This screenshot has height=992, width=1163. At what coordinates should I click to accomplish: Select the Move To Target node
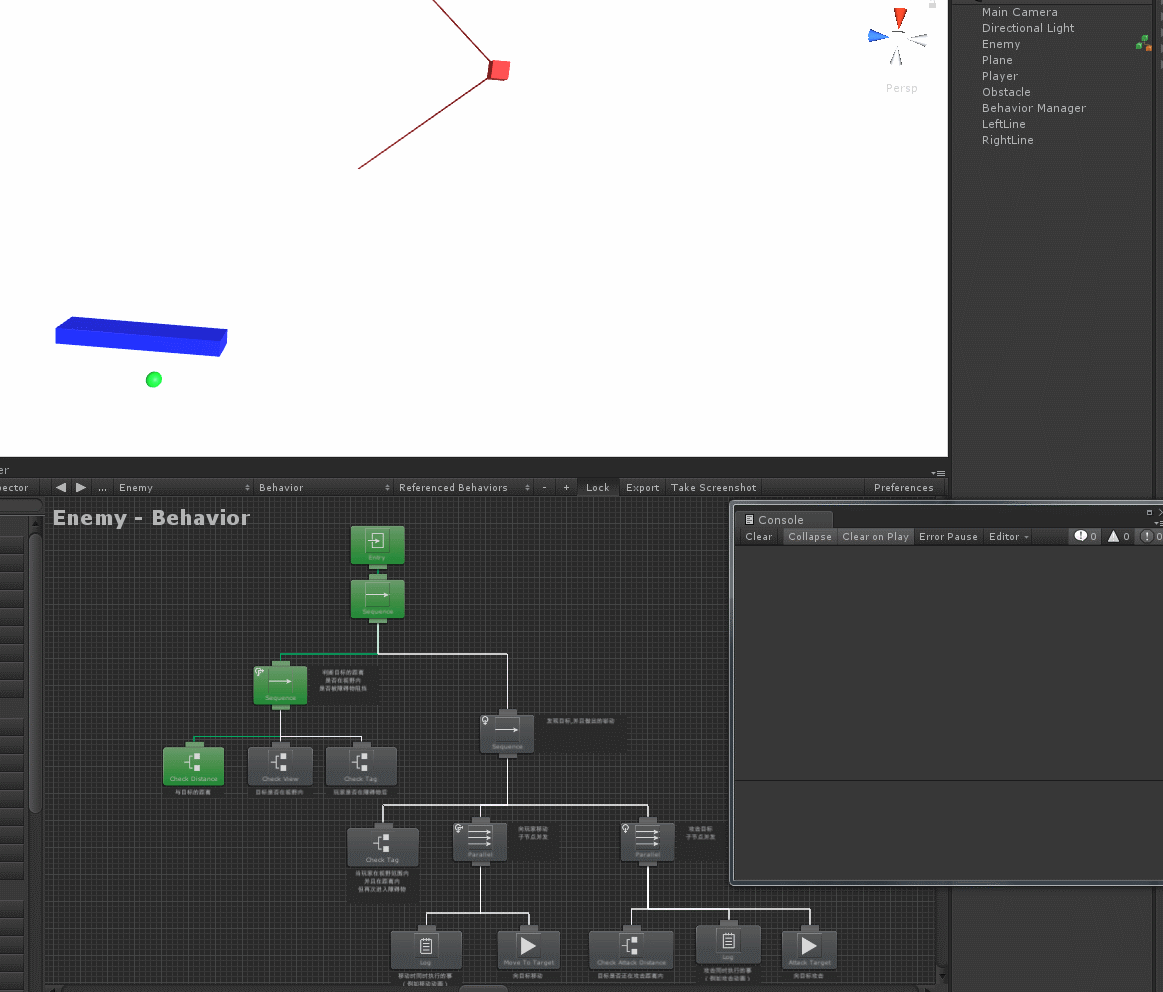(528, 950)
